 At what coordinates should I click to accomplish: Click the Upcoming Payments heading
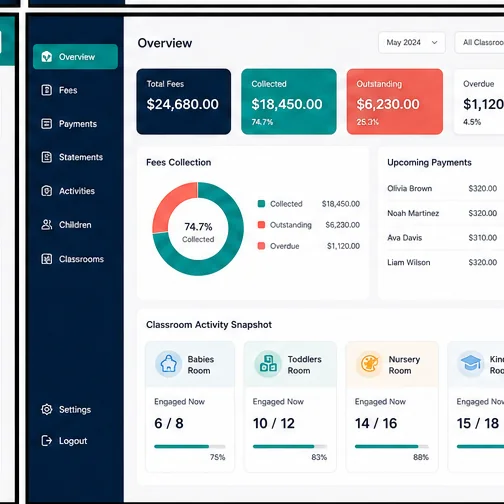[x=429, y=162]
